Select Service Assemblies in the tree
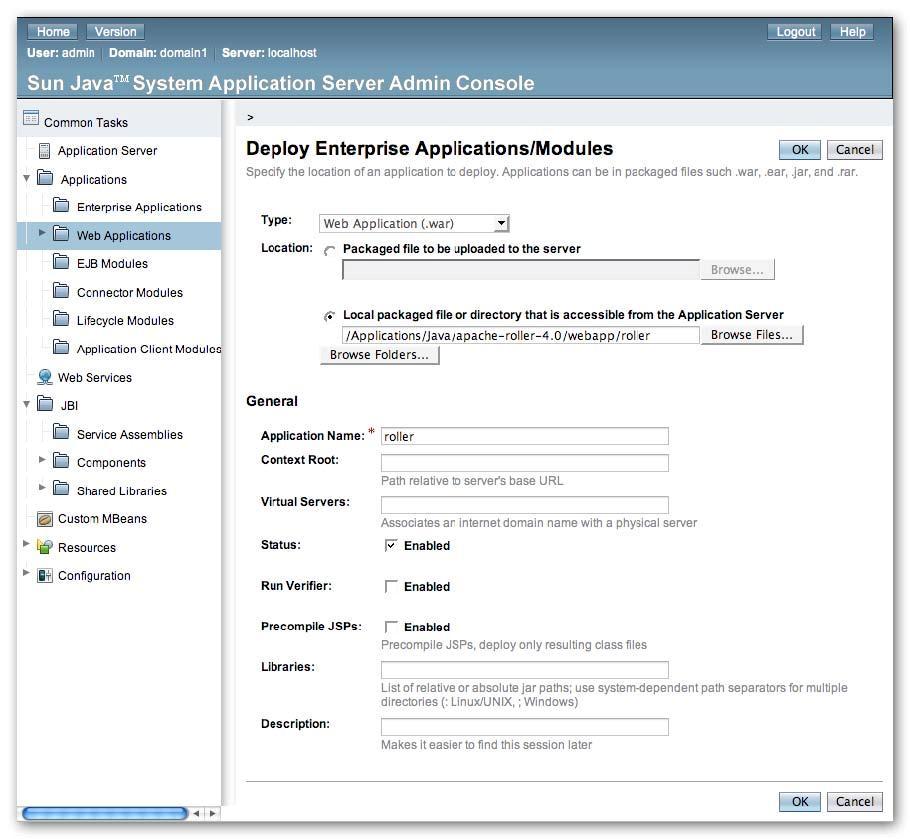Screen dimensions: 910x839 click(x=129, y=435)
